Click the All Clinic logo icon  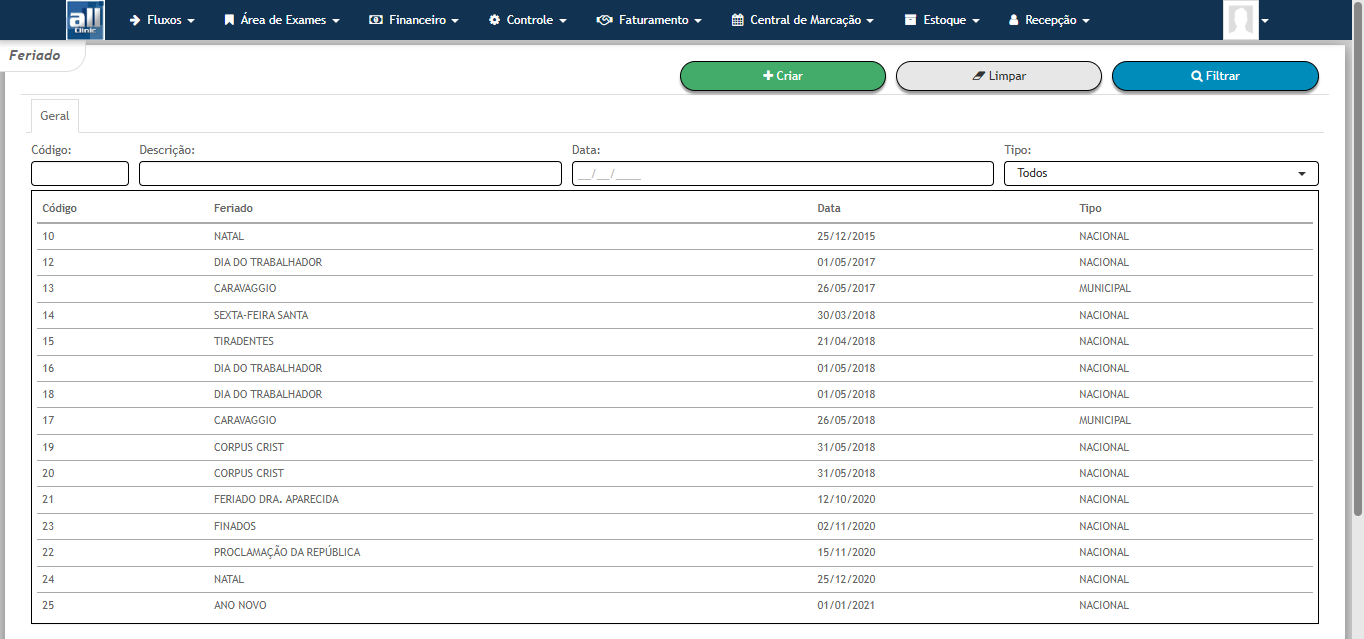pos(85,20)
